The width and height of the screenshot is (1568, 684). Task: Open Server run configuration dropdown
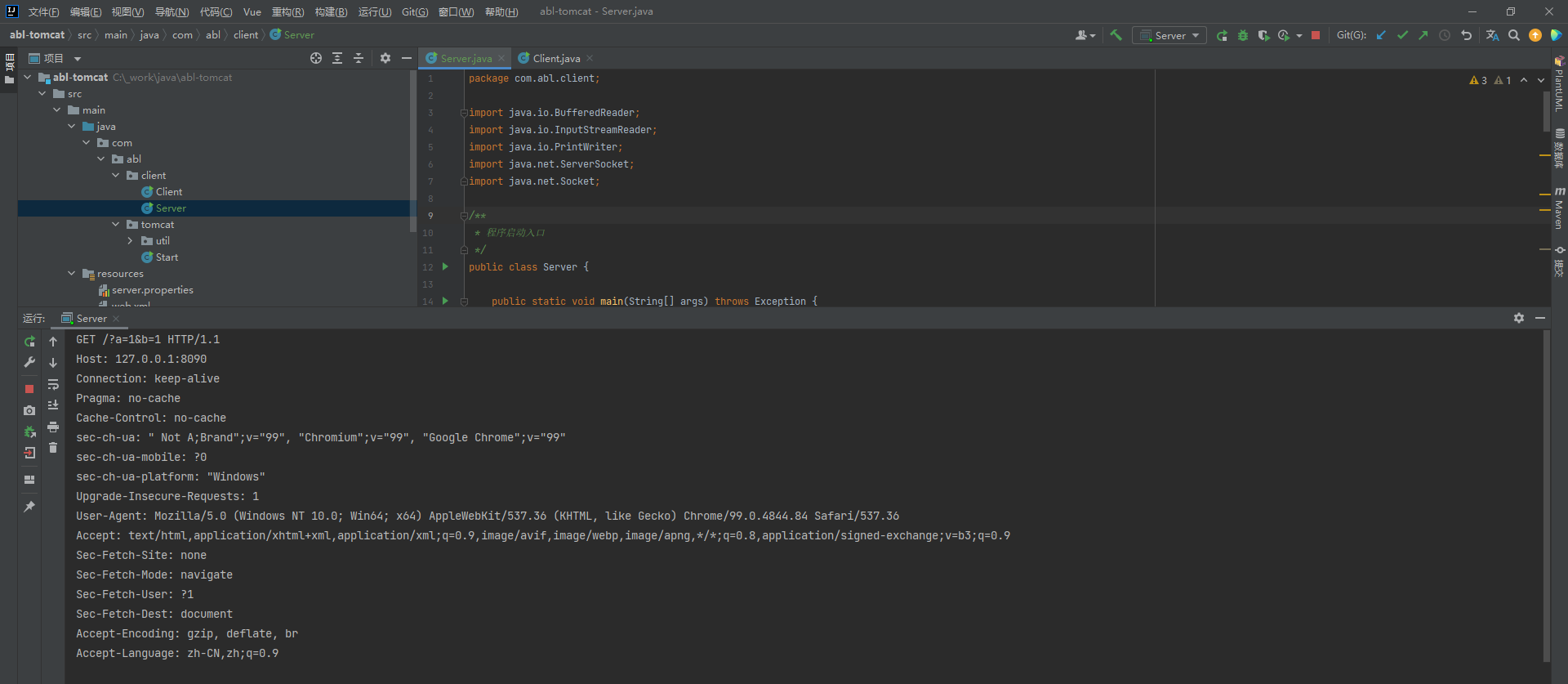pyautogui.click(x=1169, y=35)
